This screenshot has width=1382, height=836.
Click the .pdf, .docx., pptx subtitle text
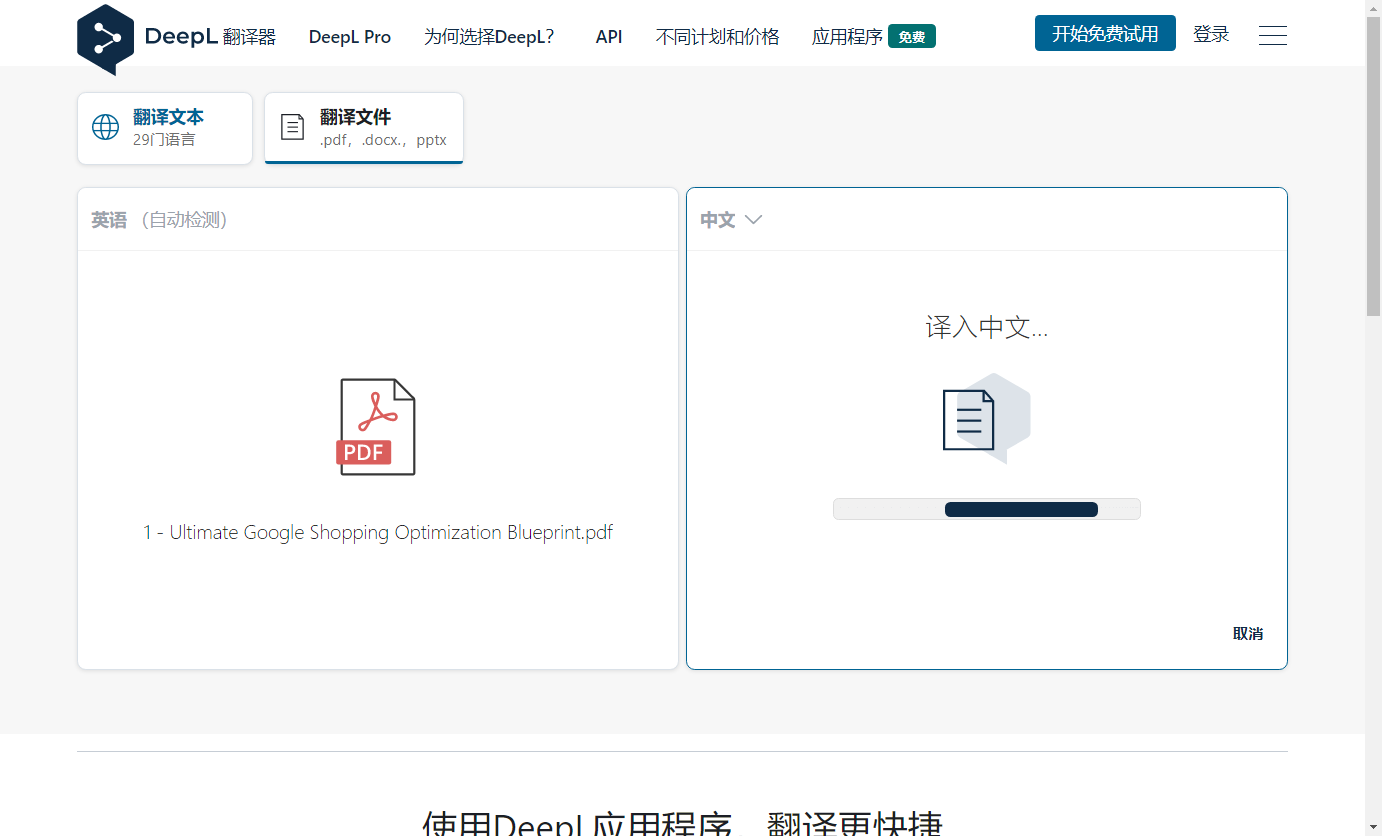pos(383,140)
